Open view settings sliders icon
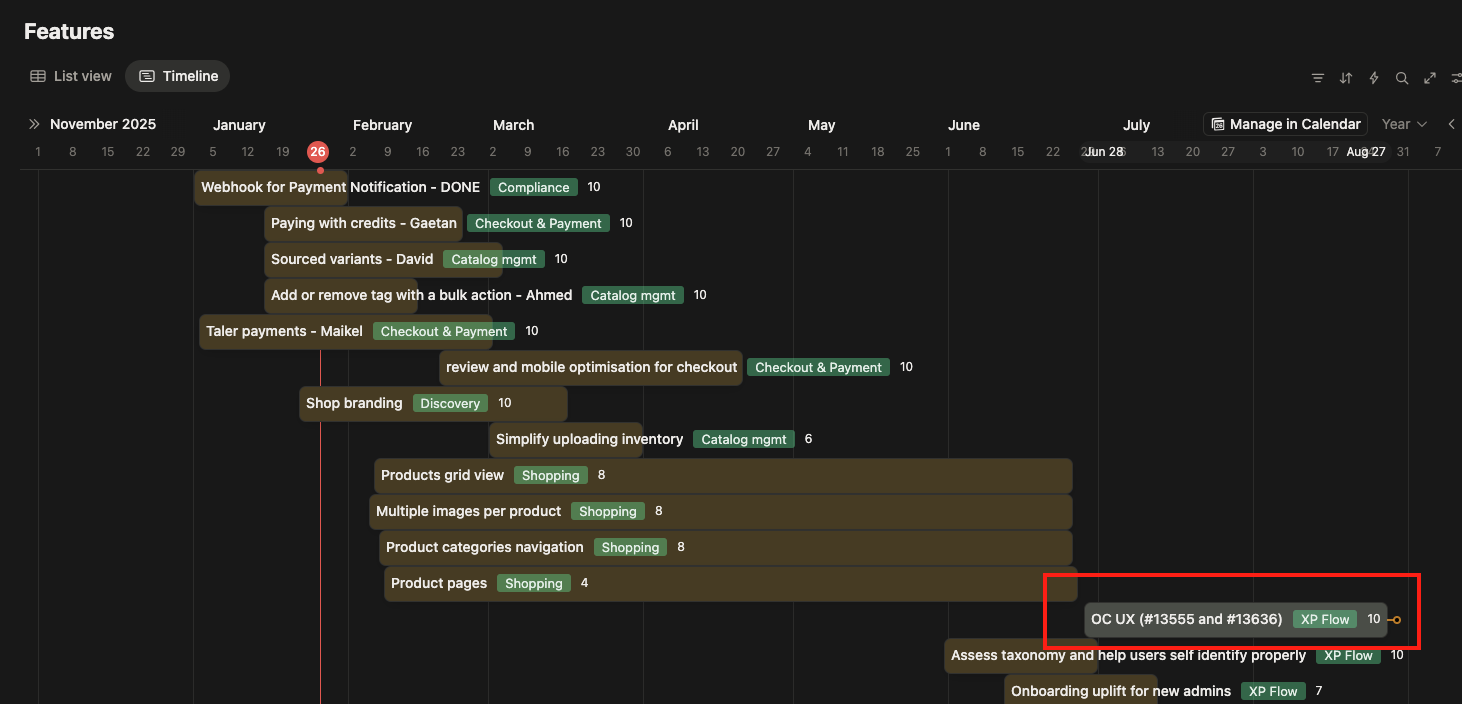The height and width of the screenshot is (704, 1462). click(1455, 78)
